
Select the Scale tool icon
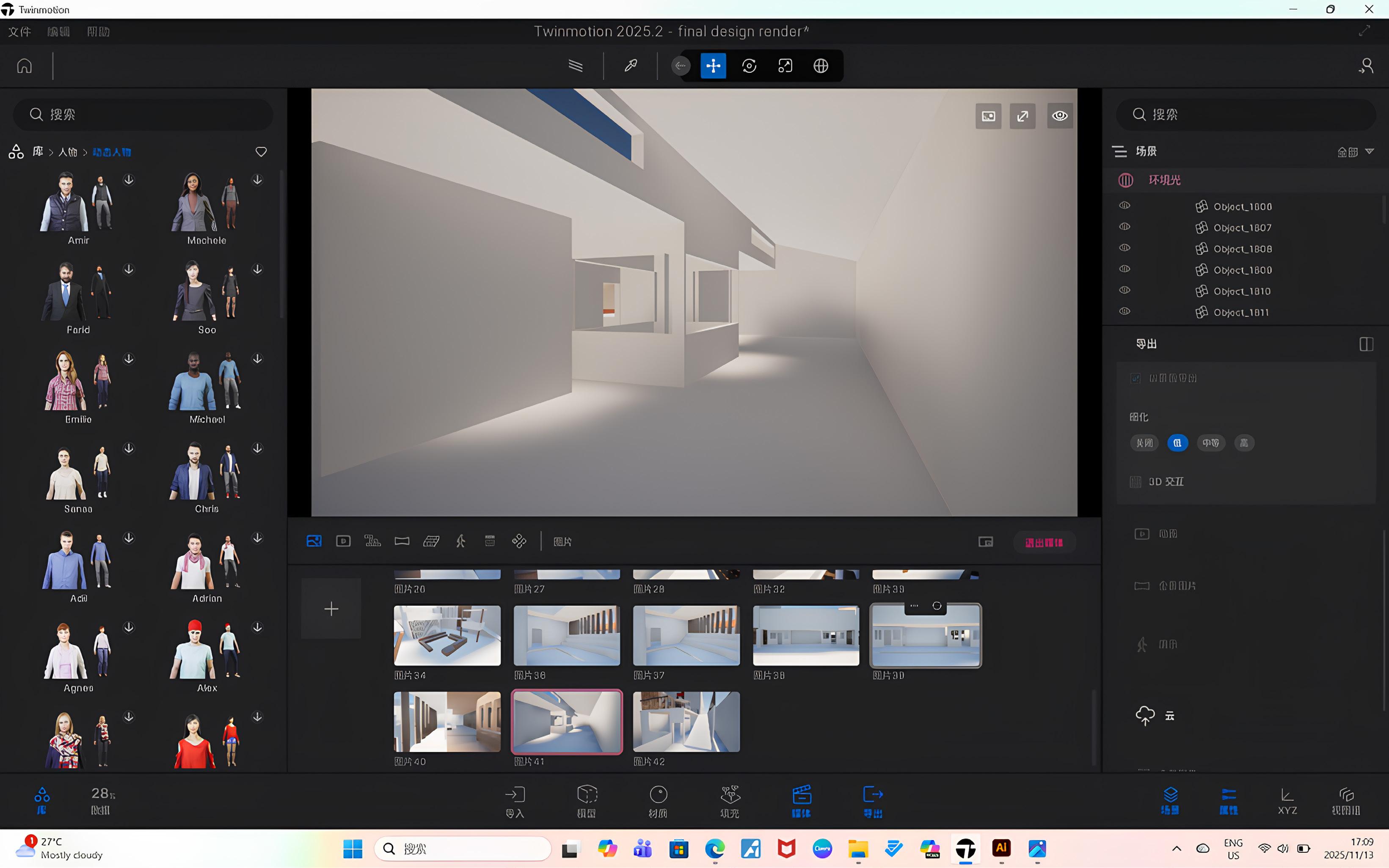[x=785, y=66]
